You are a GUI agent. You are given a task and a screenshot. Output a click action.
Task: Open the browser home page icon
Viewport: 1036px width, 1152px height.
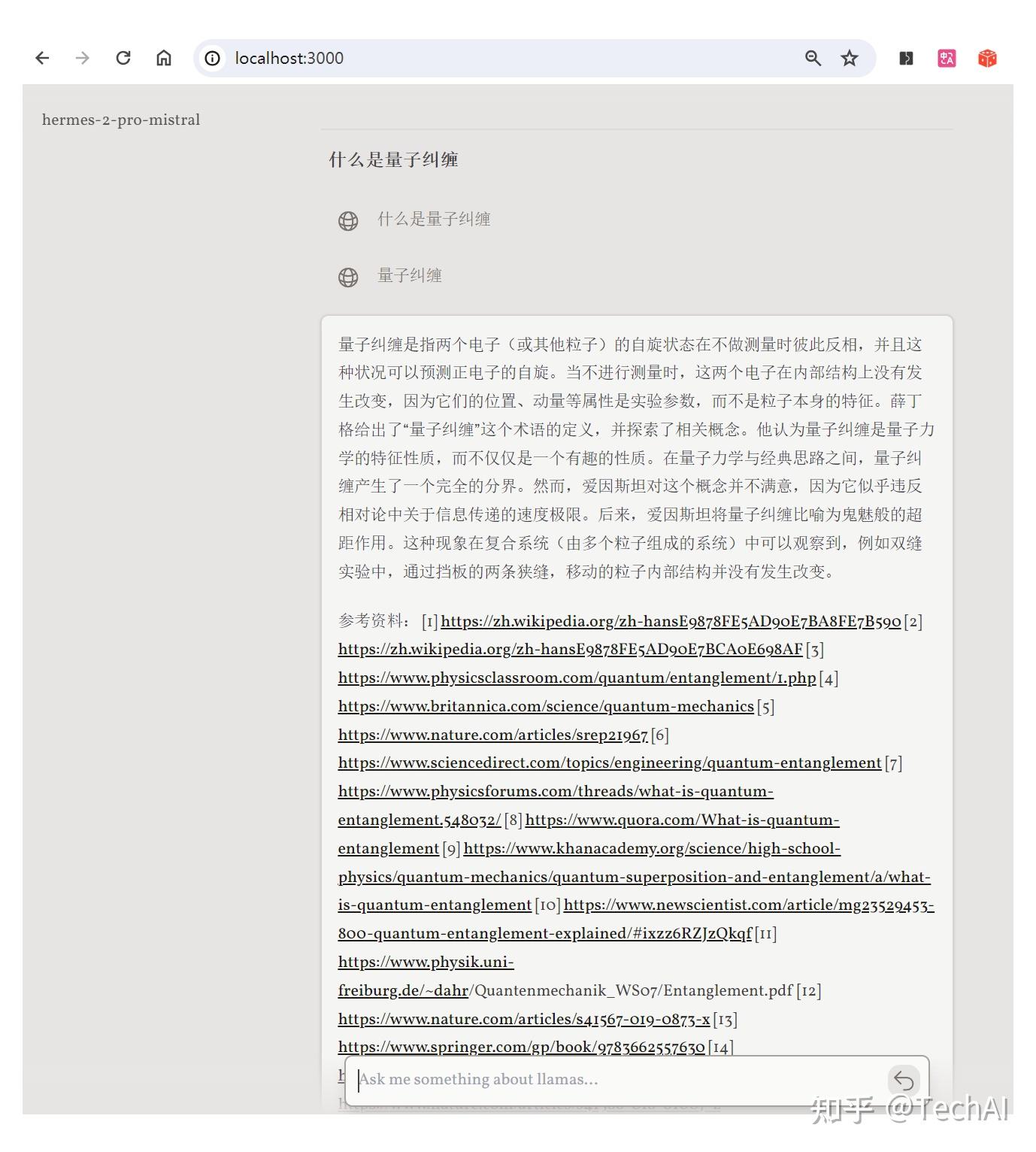tap(164, 58)
